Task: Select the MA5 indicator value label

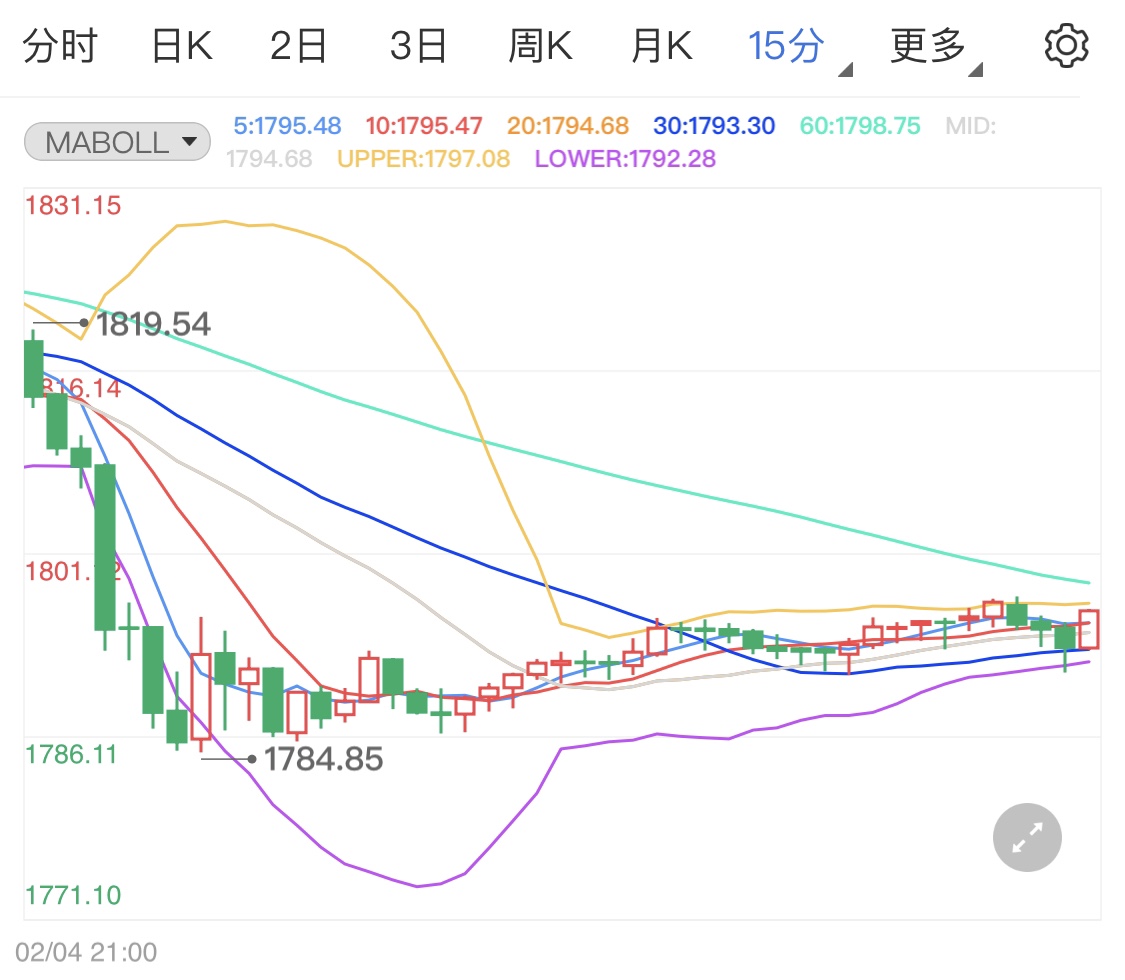Action: coord(287,125)
